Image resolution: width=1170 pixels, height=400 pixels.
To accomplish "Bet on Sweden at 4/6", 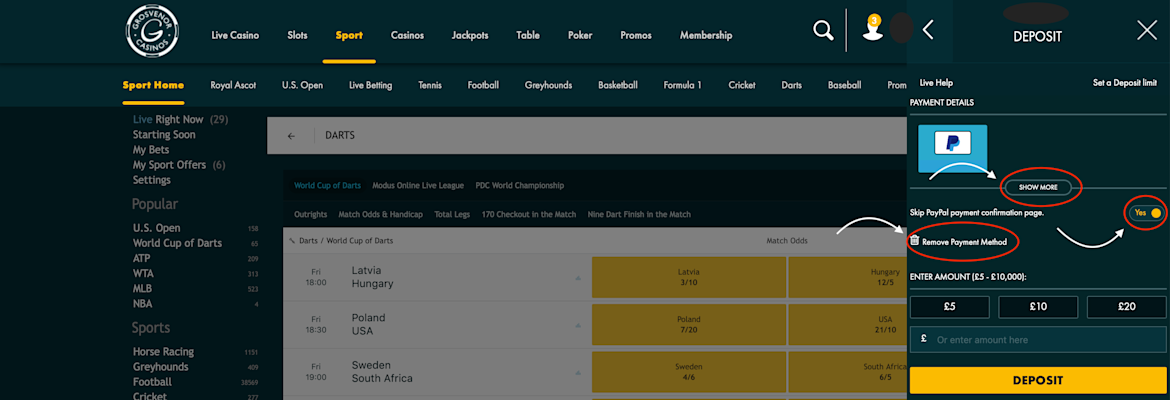I will click(688, 372).
